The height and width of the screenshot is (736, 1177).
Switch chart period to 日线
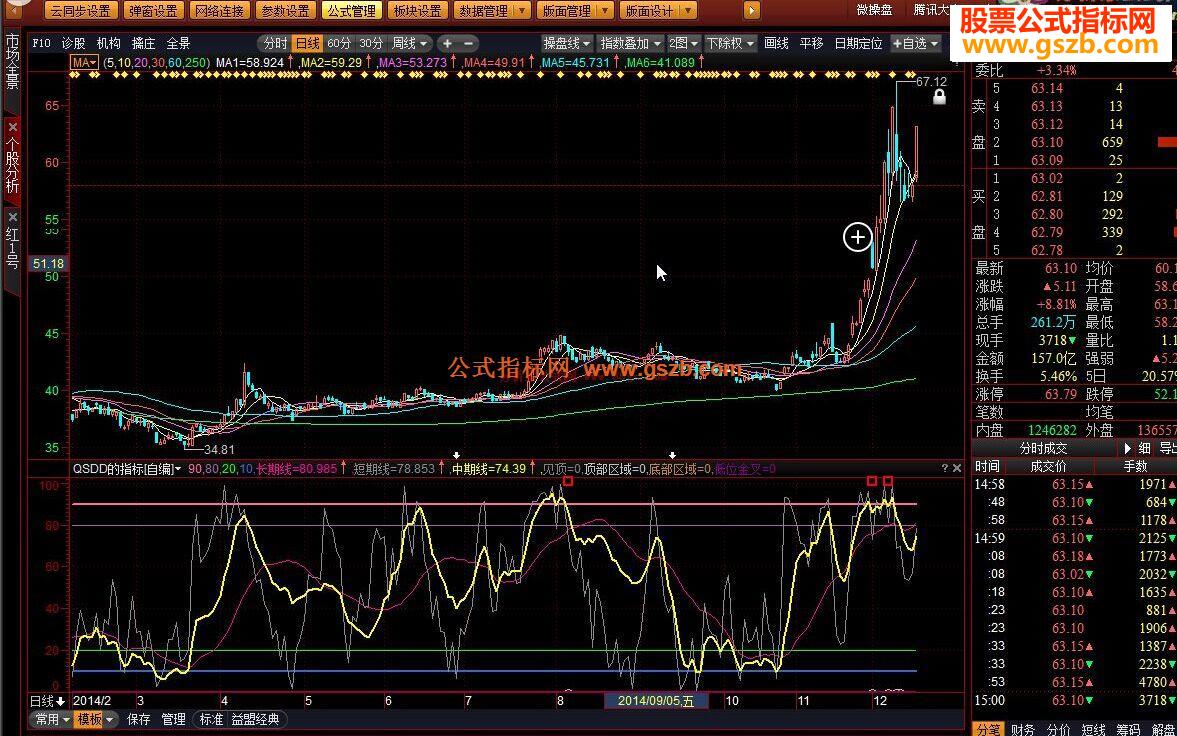[307, 44]
